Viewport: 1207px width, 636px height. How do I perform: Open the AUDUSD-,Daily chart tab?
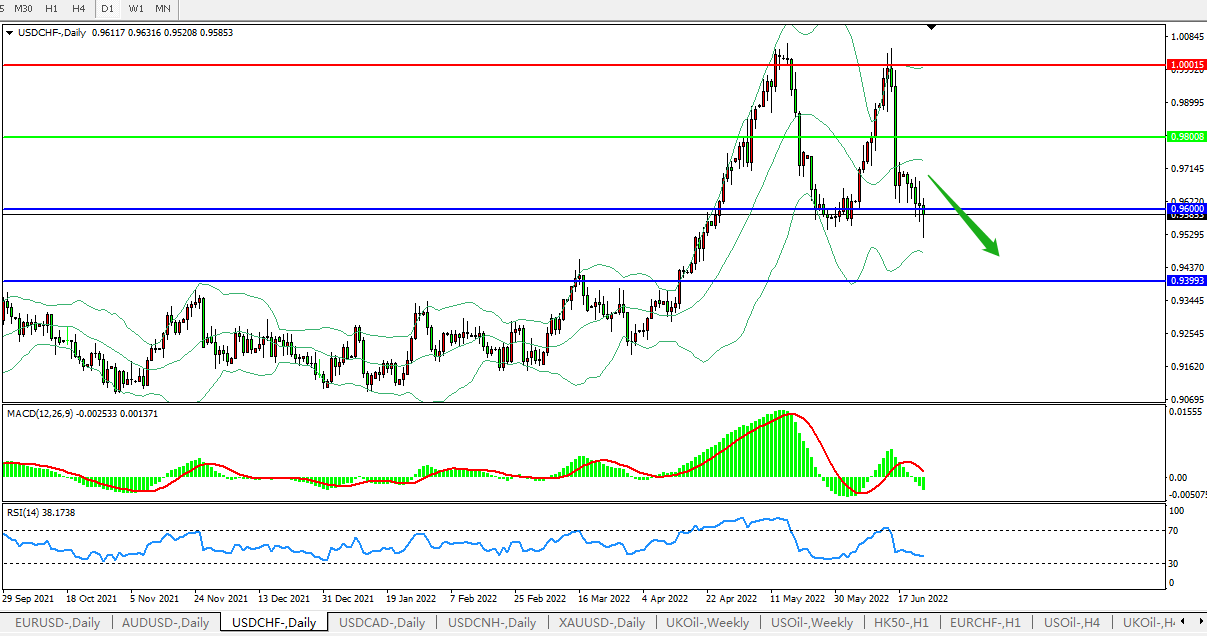(x=166, y=622)
